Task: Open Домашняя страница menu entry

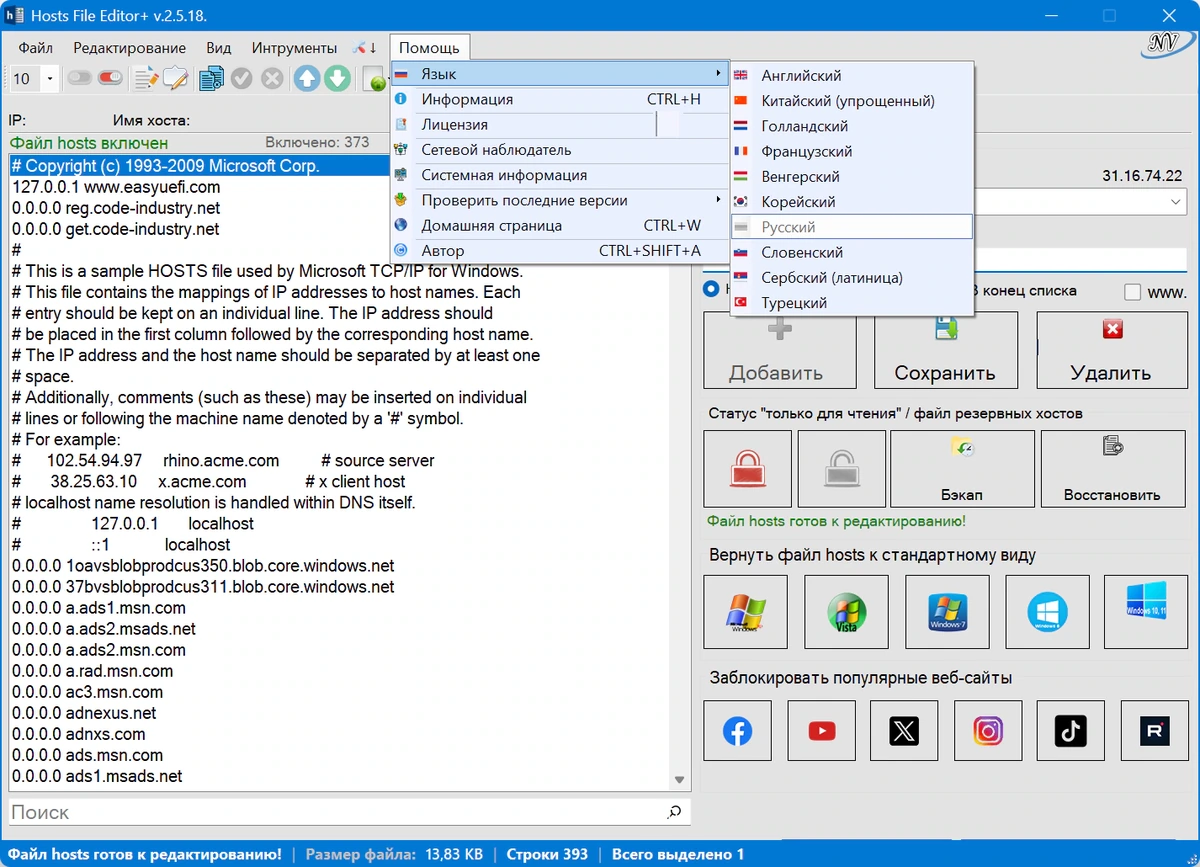Action: coord(559,225)
